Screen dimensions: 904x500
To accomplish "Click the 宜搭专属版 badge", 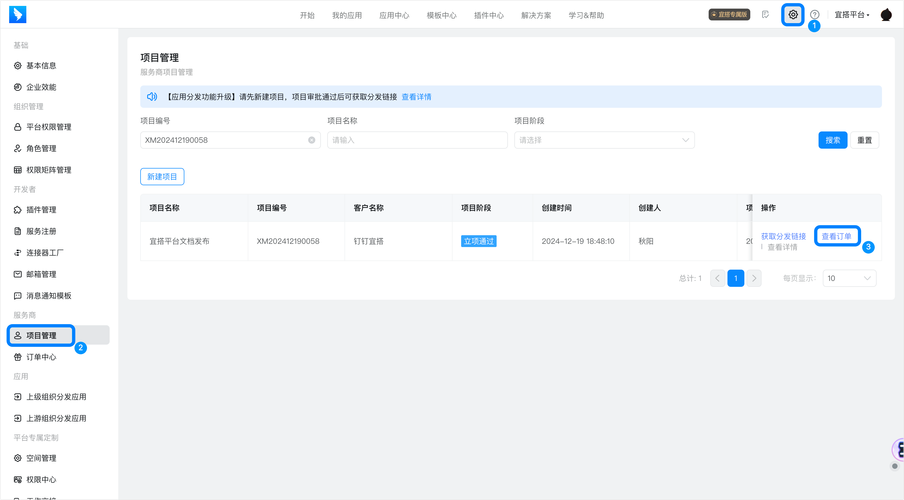I will 729,14.
